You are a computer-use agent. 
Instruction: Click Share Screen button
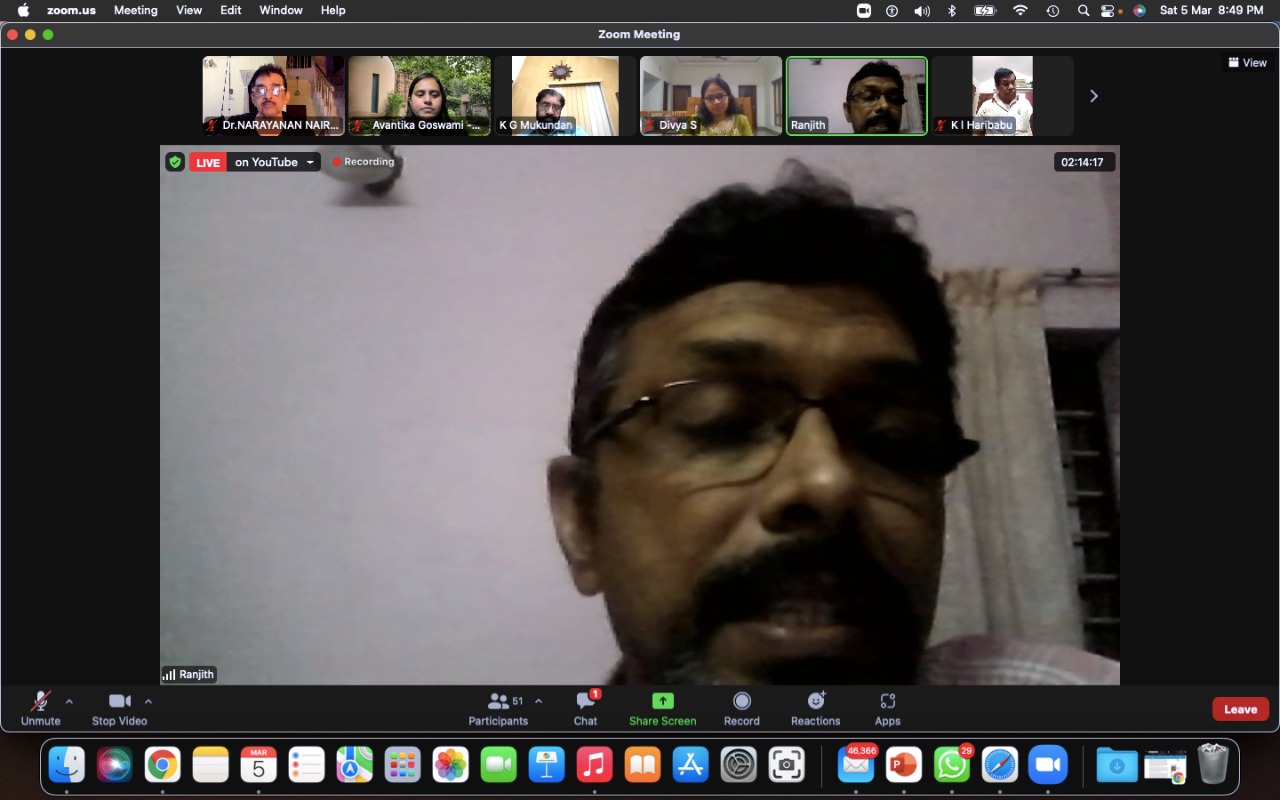(662, 708)
